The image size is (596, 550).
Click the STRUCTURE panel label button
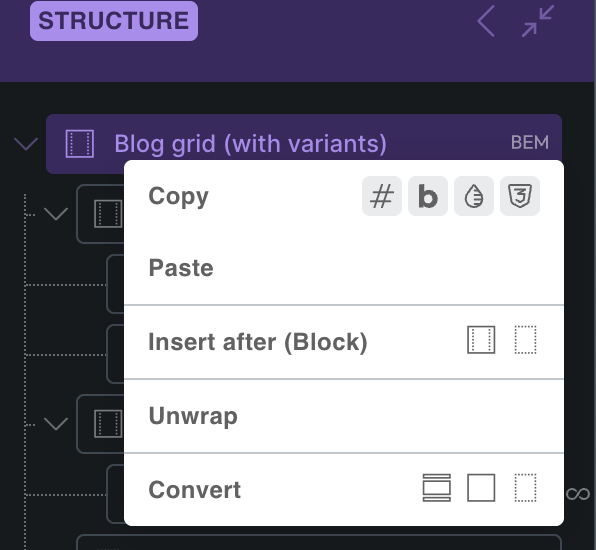tap(114, 21)
